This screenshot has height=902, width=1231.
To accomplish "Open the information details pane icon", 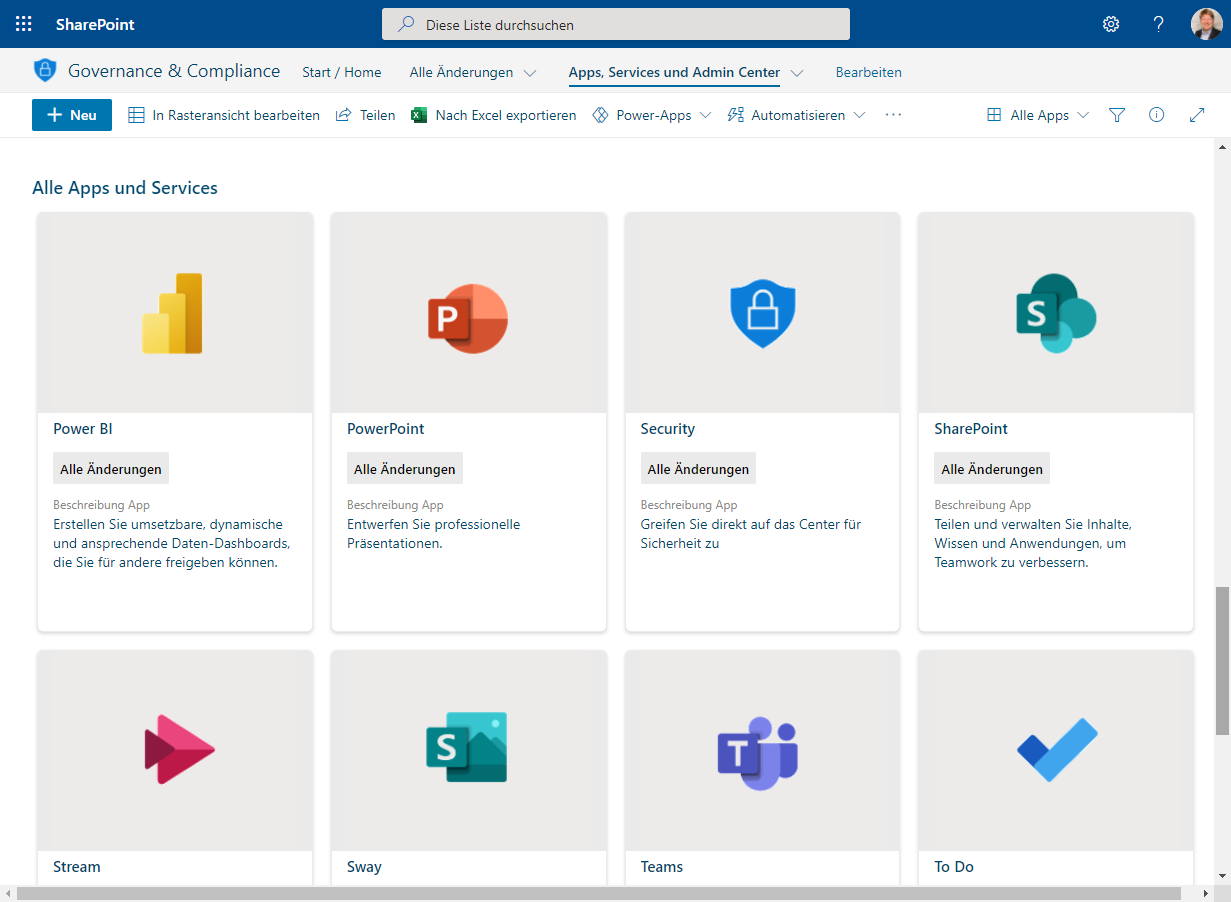I will (1157, 115).
